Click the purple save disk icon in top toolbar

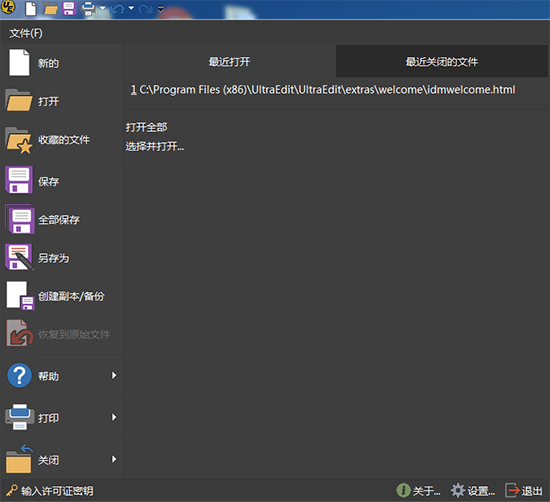click(x=69, y=8)
